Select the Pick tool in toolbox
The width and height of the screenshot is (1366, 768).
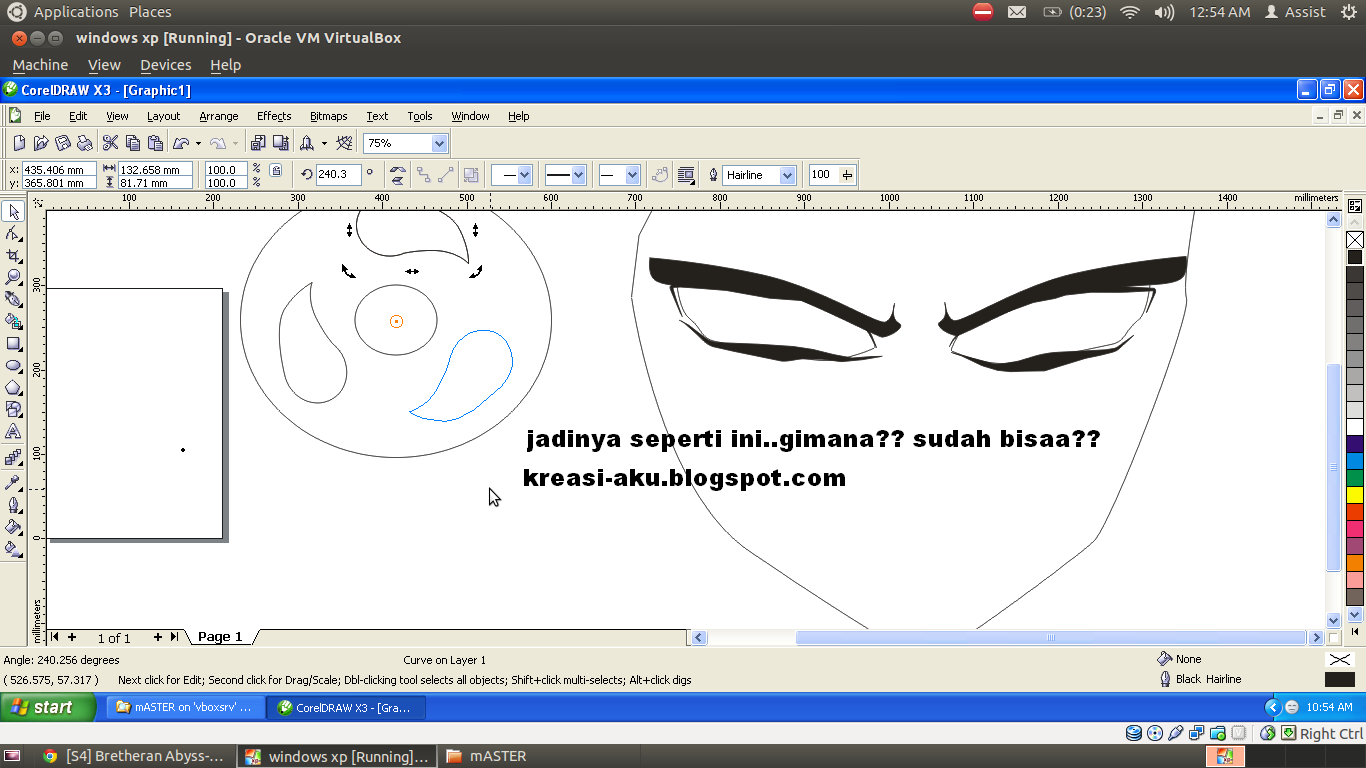click(x=13, y=211)
